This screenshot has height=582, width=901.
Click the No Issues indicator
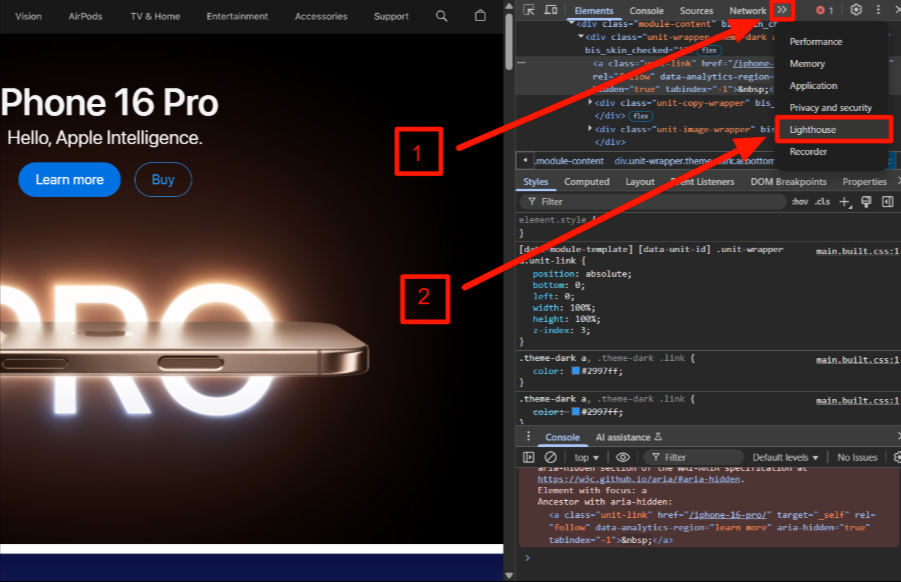[x=857, y=457]
